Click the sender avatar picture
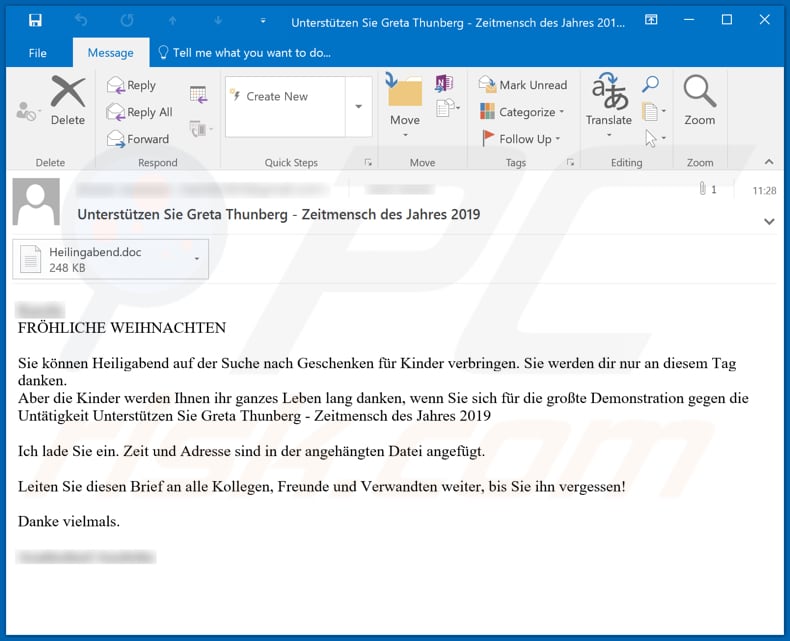 point(36,202)
